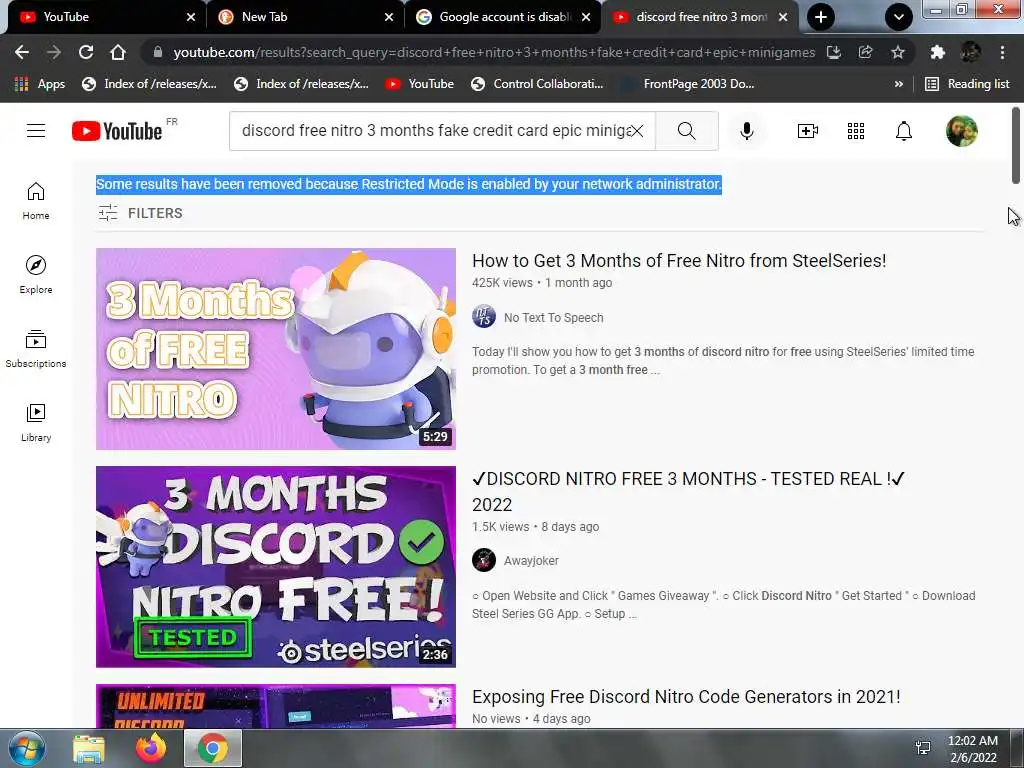Open the Create video camera icon
Screen dimensions: 1024x768
pos(808,131)
